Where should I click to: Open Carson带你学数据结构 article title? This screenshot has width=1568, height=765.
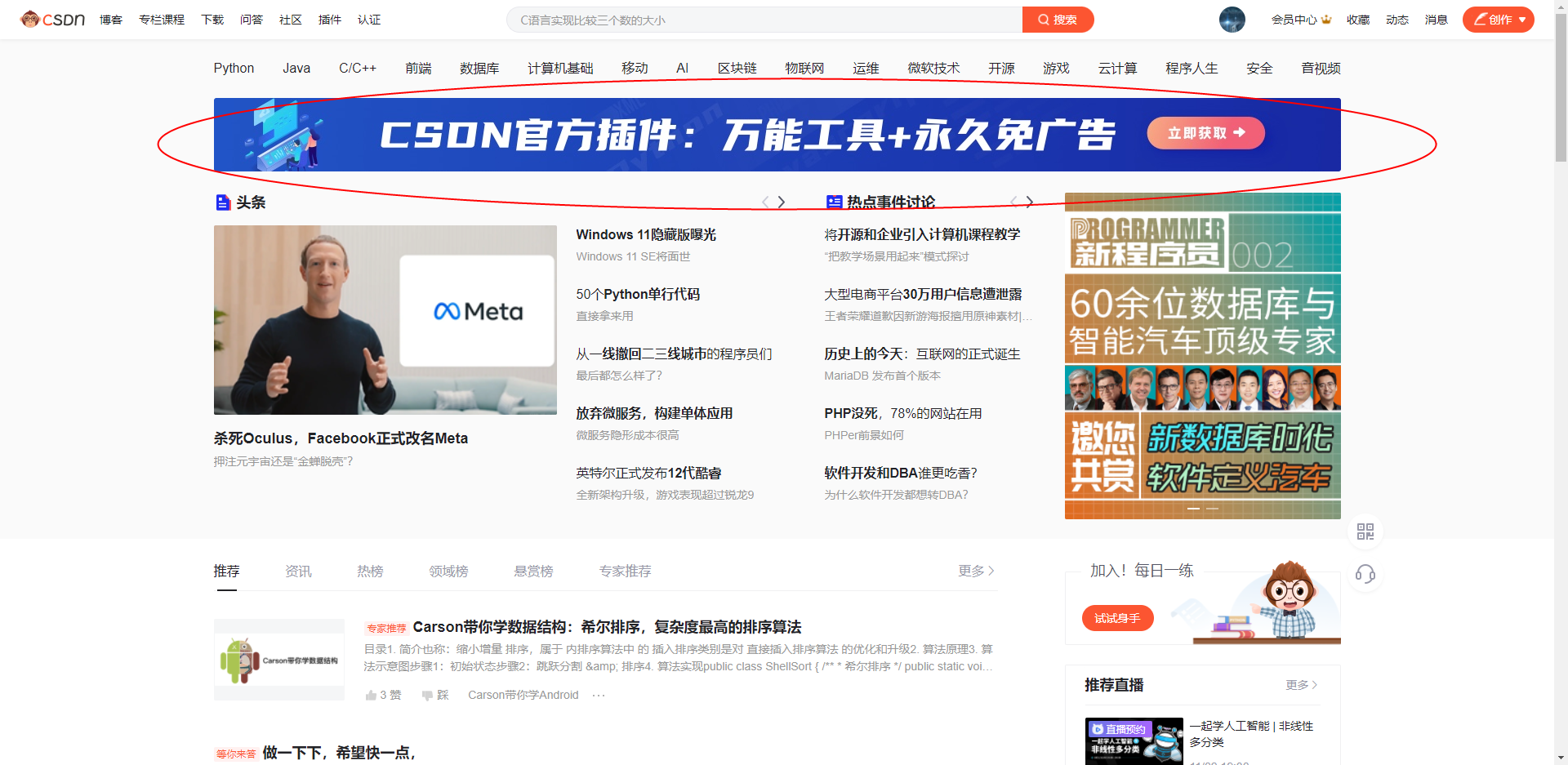coord(607,627)
